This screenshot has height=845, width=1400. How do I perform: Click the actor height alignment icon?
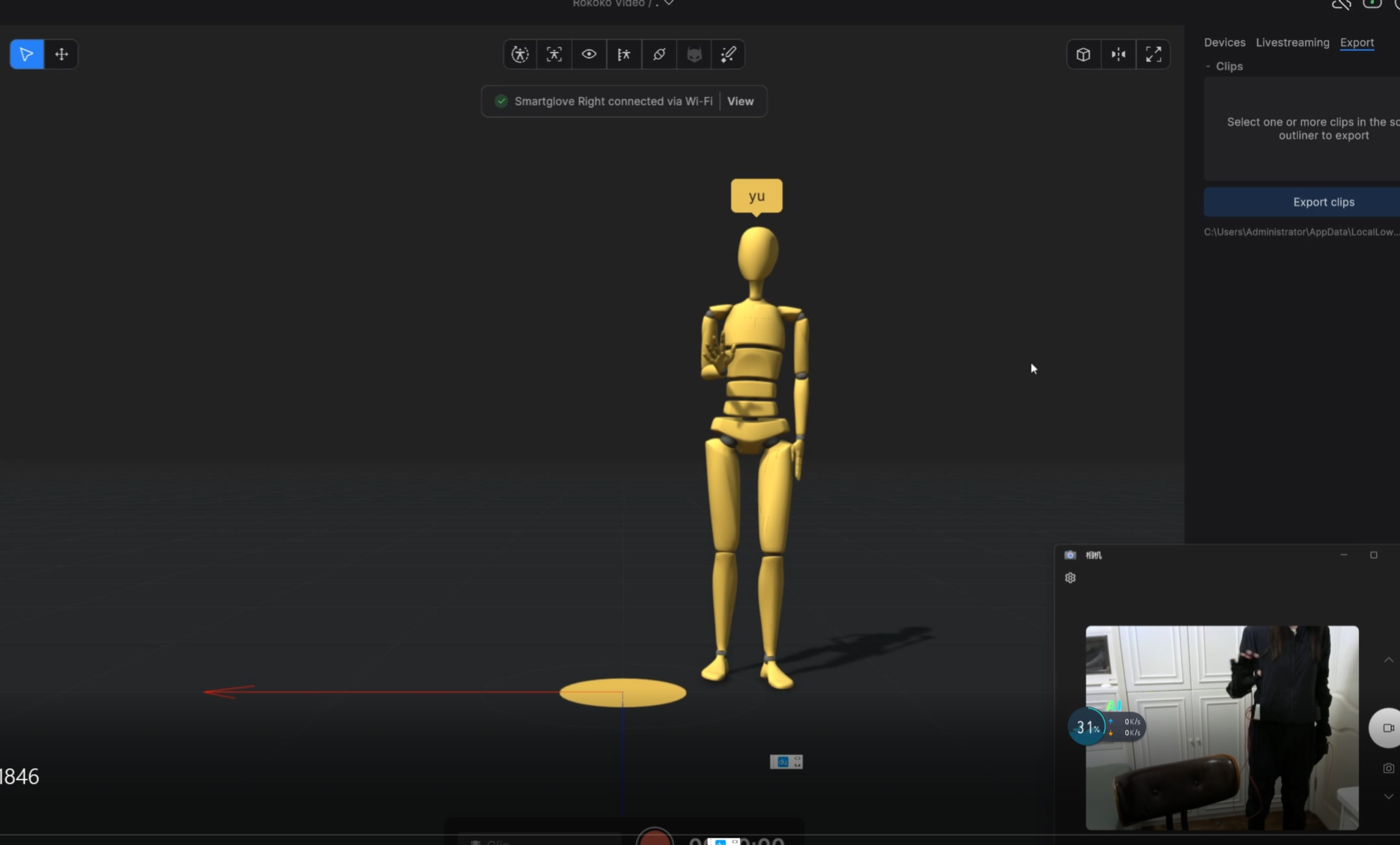tap(624, 55)
